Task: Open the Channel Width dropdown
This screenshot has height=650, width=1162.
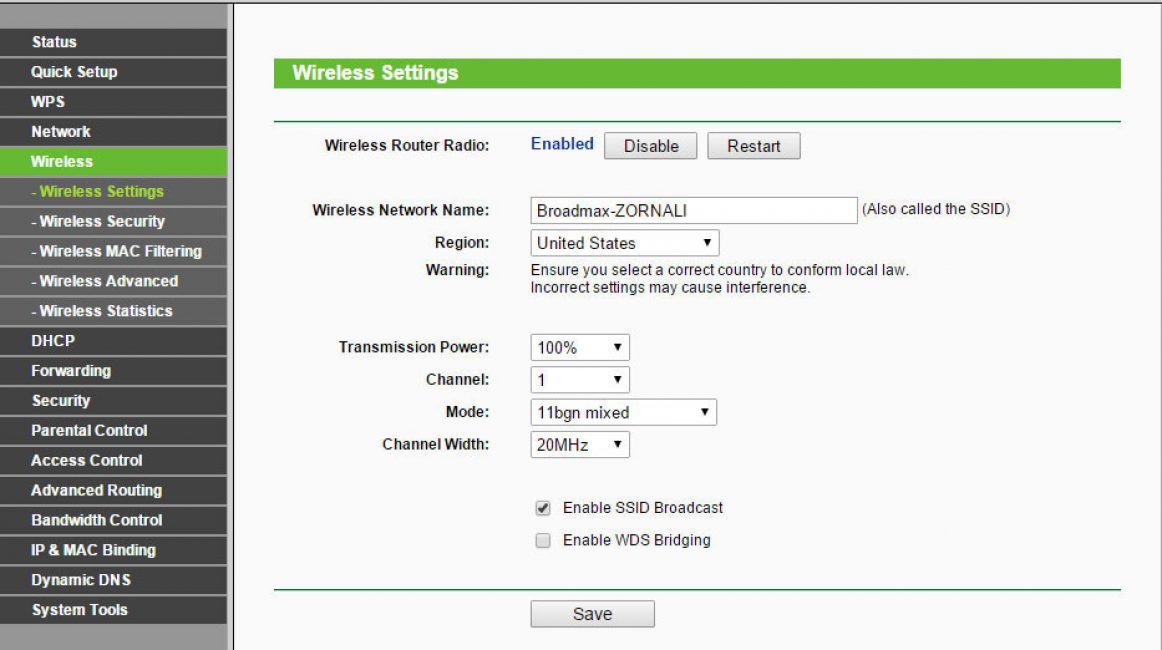Action: click(x=580, y=445)
